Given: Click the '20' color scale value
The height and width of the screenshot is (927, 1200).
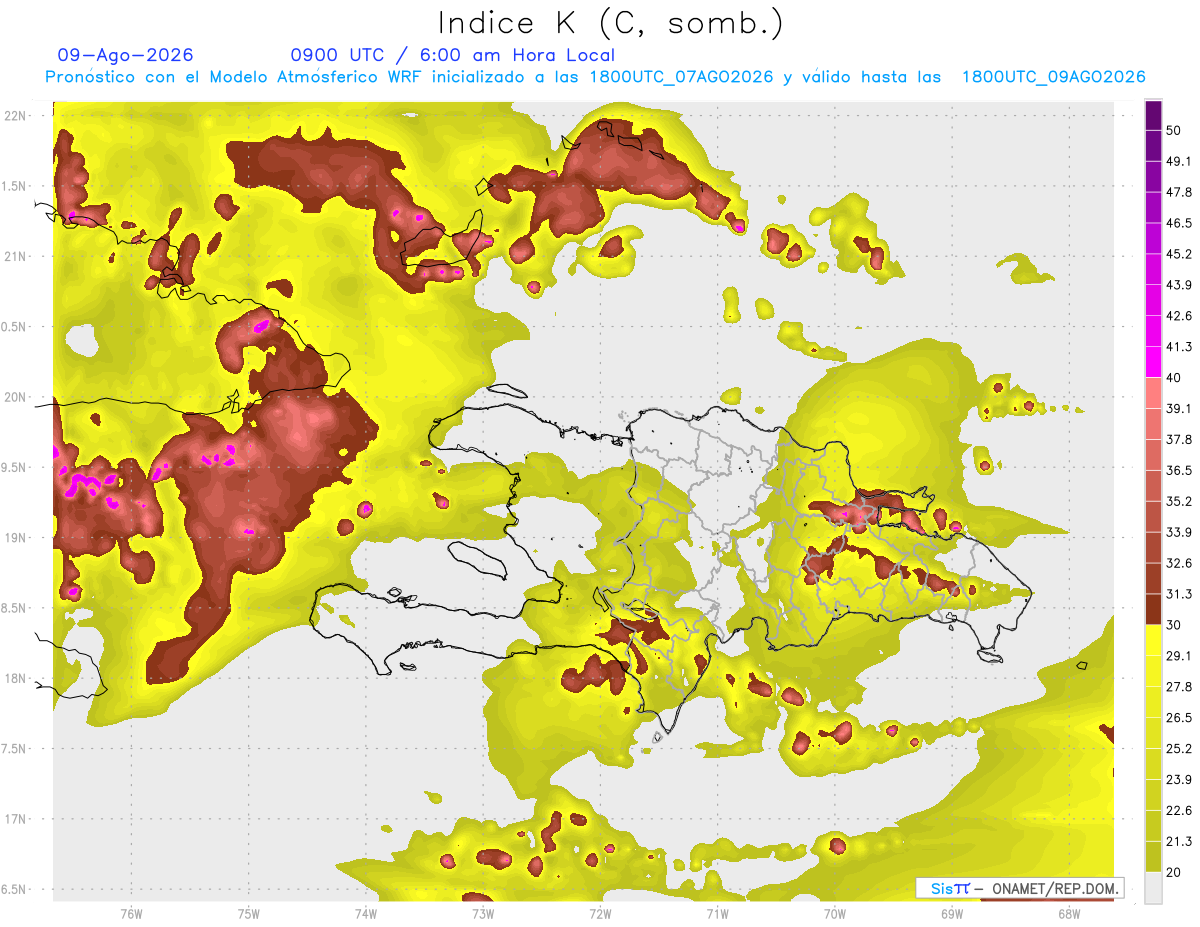Looking at the screenshot, I should pos(1175,872).
